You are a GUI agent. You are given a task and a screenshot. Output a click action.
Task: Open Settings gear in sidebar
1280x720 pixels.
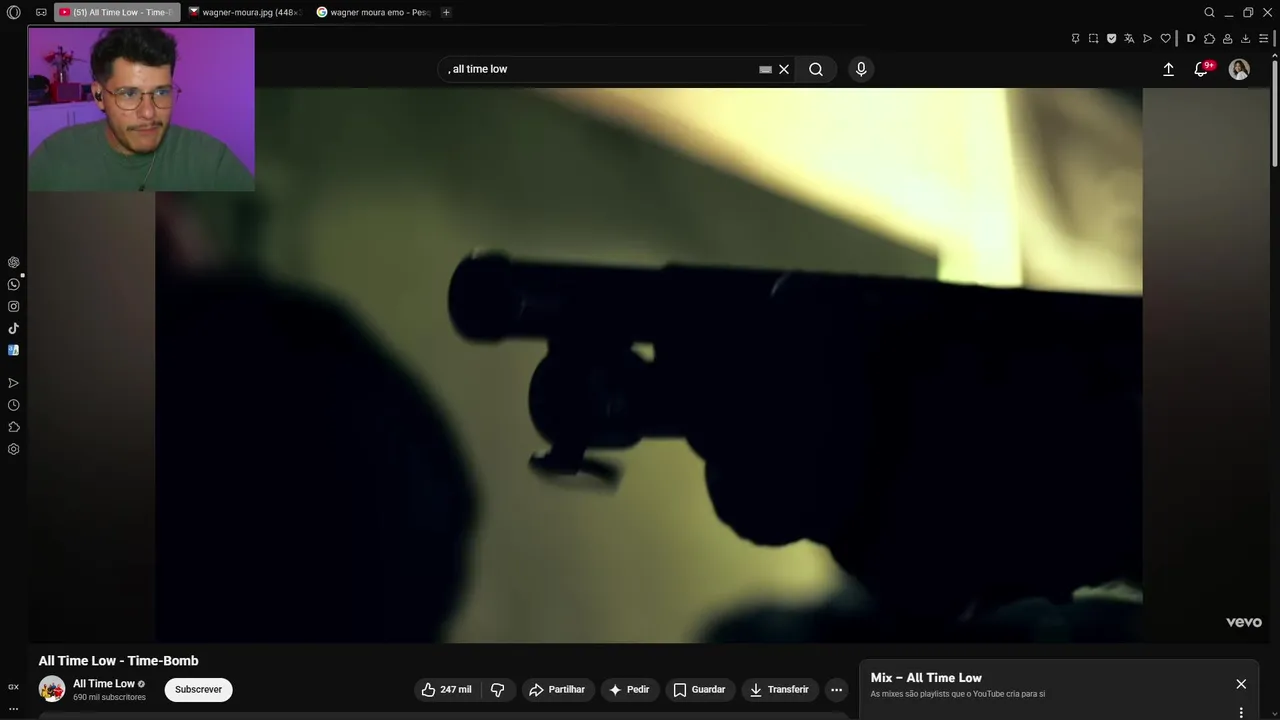[14, 449]
